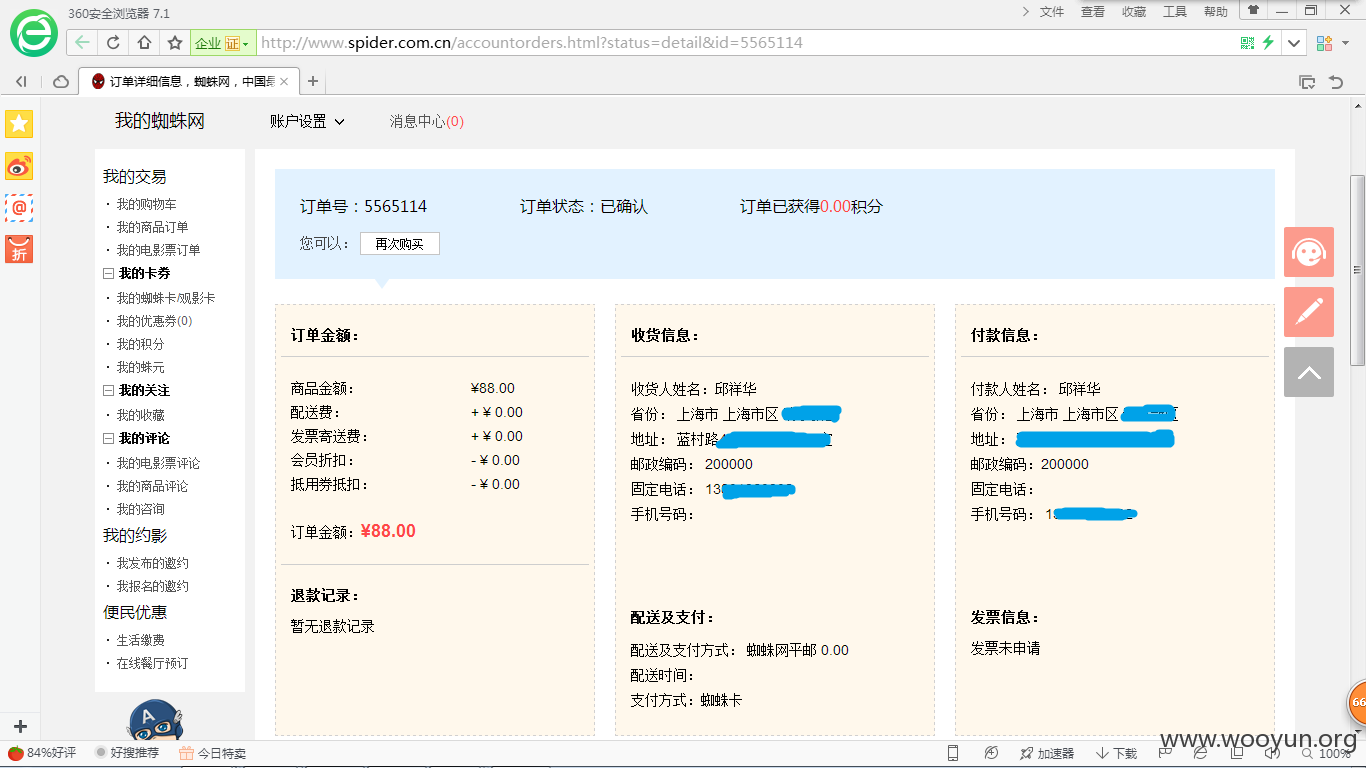Open the mail @ icon in sidebar
The height and width of the screenshot is (768, 1366).
19,208
